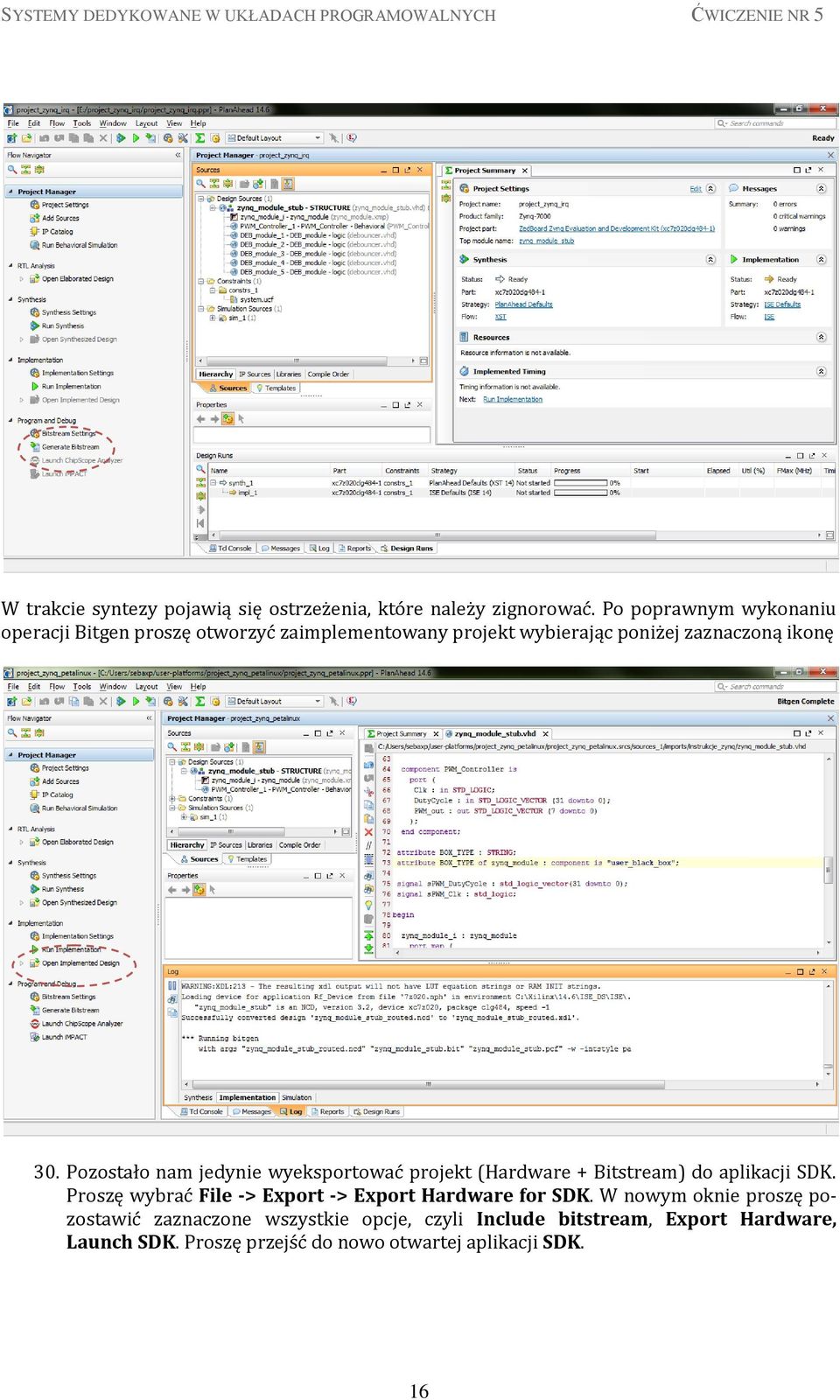Click Run Implementation link under Implemented Timing
Image resolution: width=840 pixels, height=1400 pixels.
pos(513,400)
